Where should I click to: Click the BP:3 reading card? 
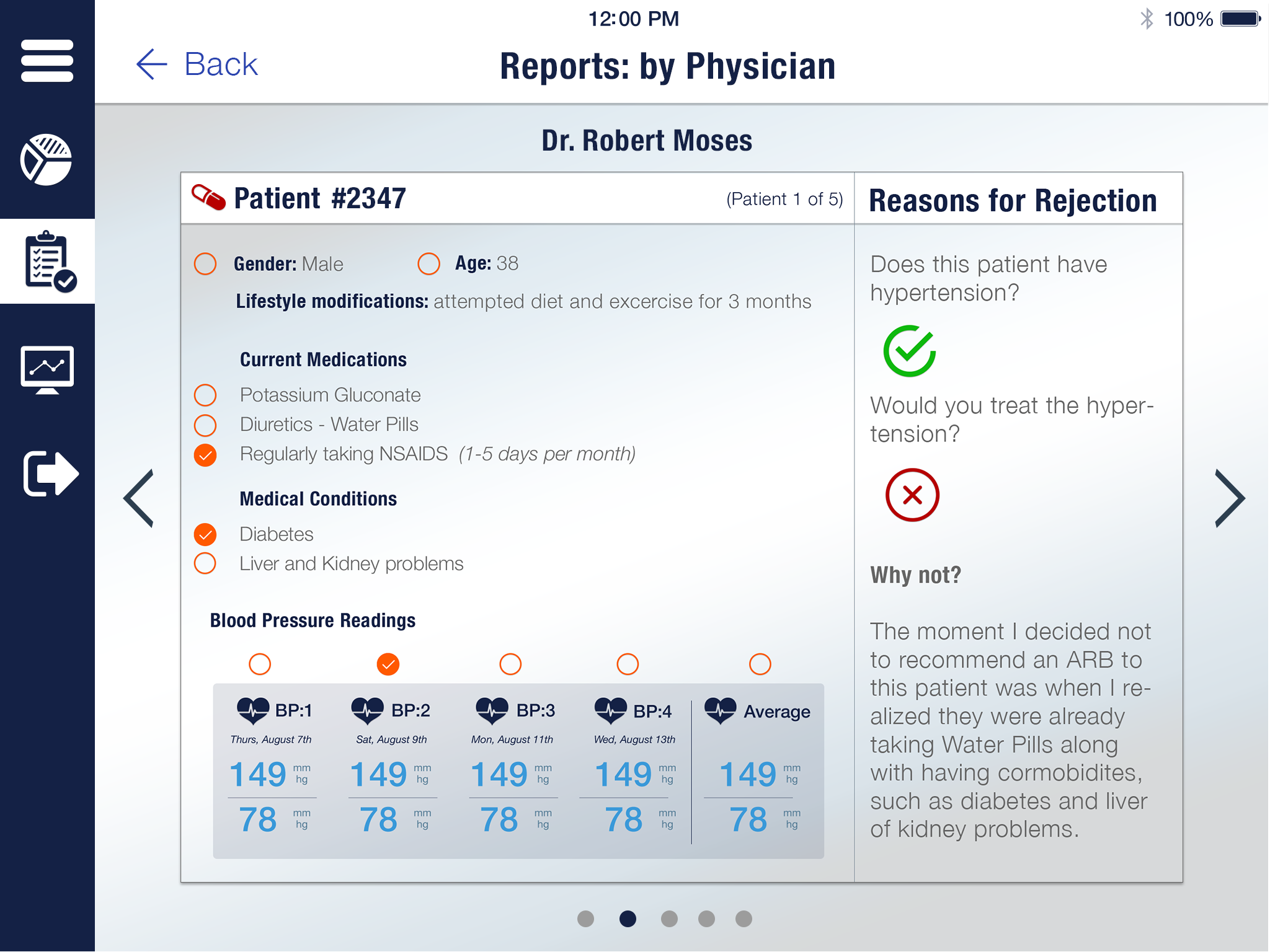tap(512, 770)
